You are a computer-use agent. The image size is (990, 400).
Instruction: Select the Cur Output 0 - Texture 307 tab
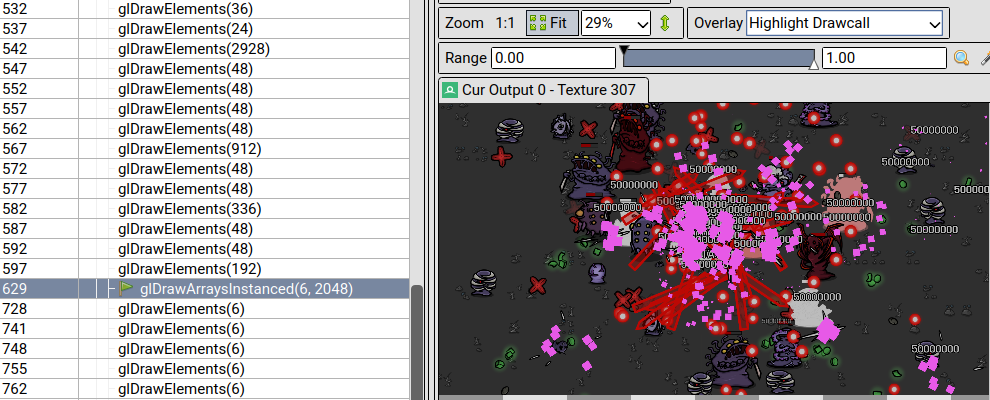click(x=542, y=90)
